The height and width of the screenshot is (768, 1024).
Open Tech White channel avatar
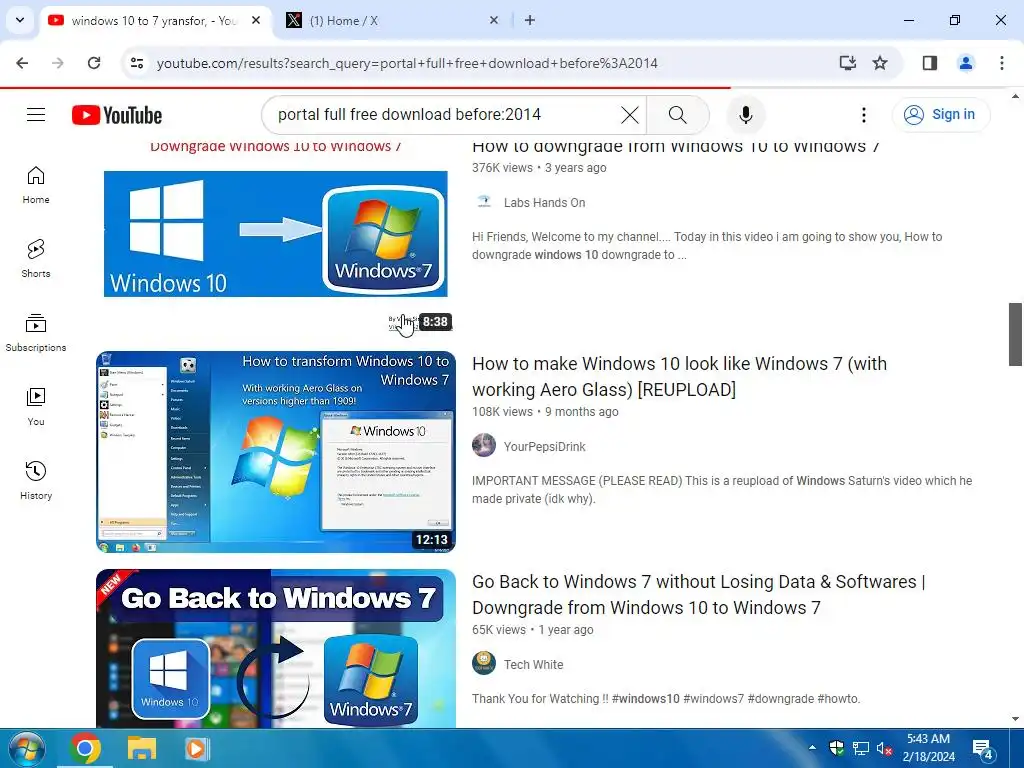pos(484,664)
